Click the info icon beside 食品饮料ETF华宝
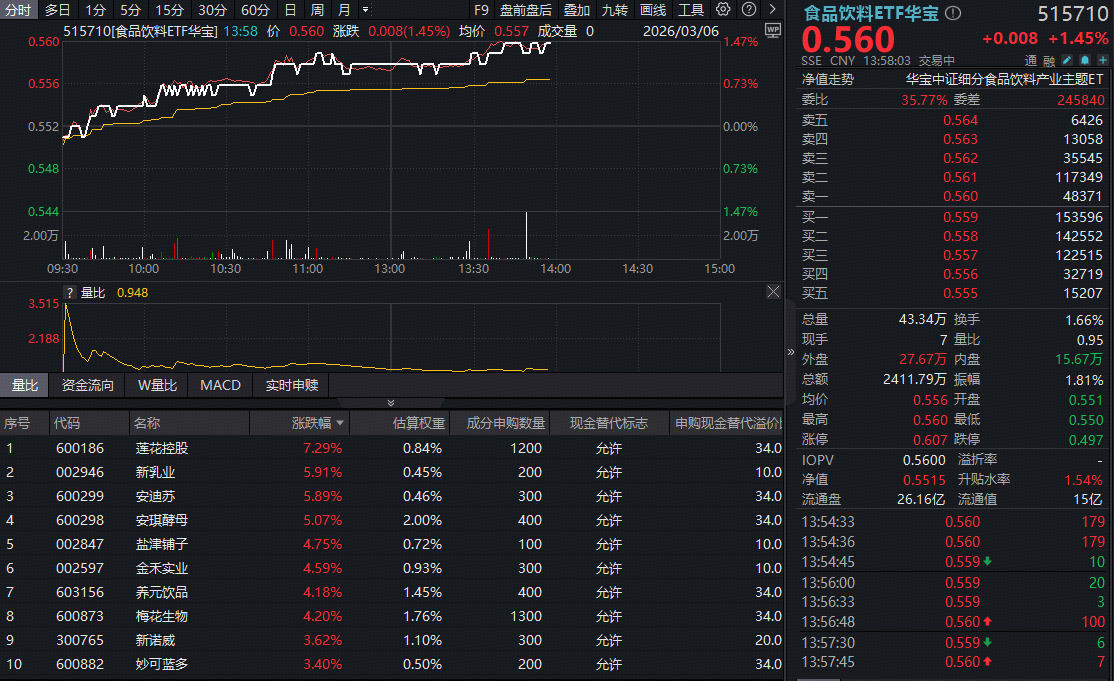Viewport: 1114px width, 681px height. [953, 13]
